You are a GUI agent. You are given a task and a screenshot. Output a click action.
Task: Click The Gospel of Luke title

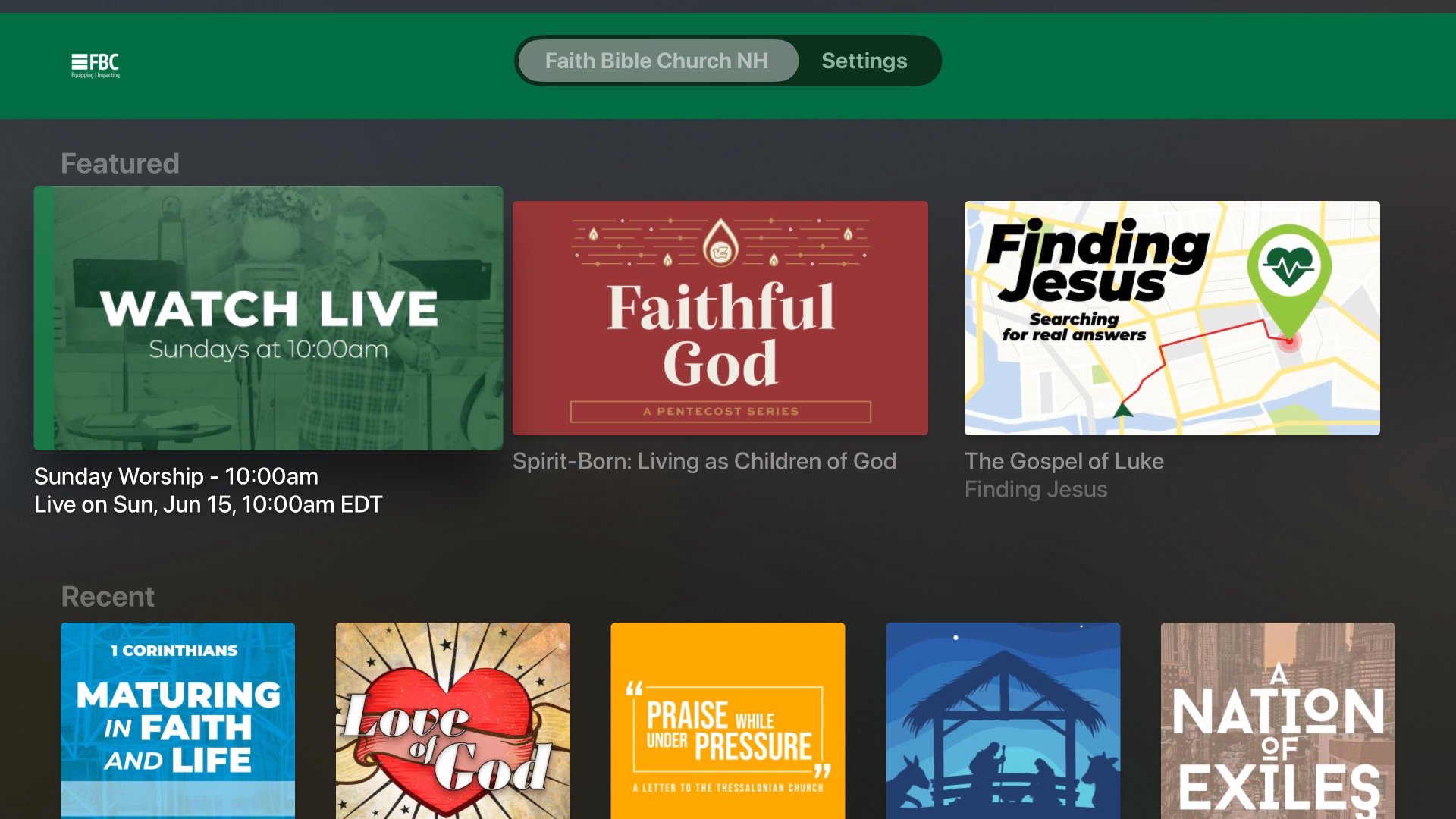click(x=1063, y=461)
